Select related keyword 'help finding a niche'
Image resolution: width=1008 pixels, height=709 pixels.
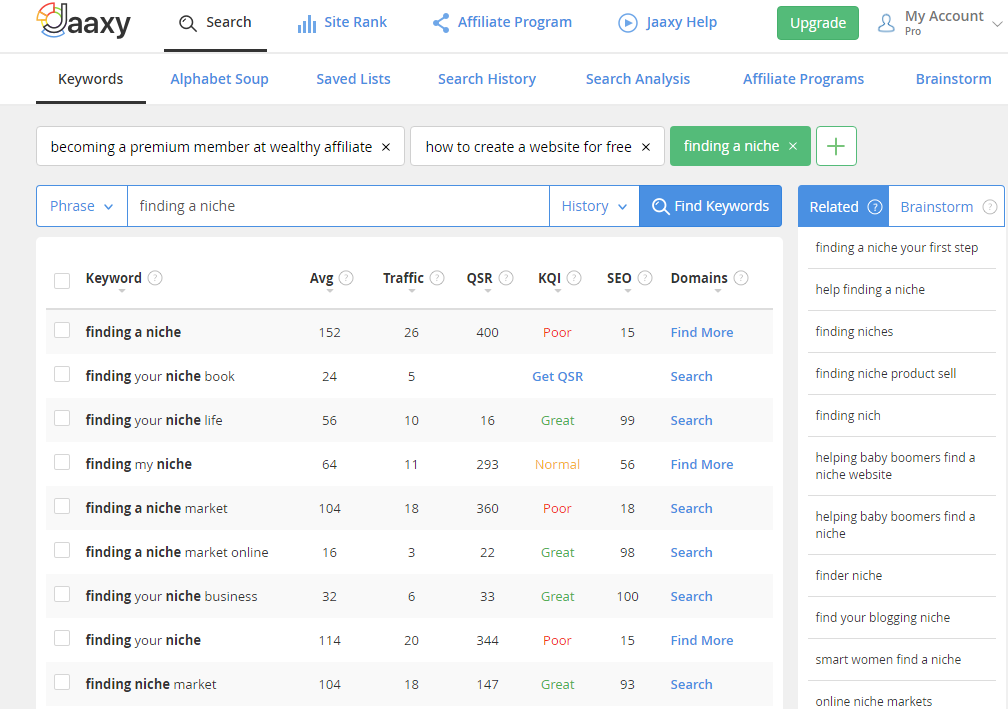click(870, 290)
